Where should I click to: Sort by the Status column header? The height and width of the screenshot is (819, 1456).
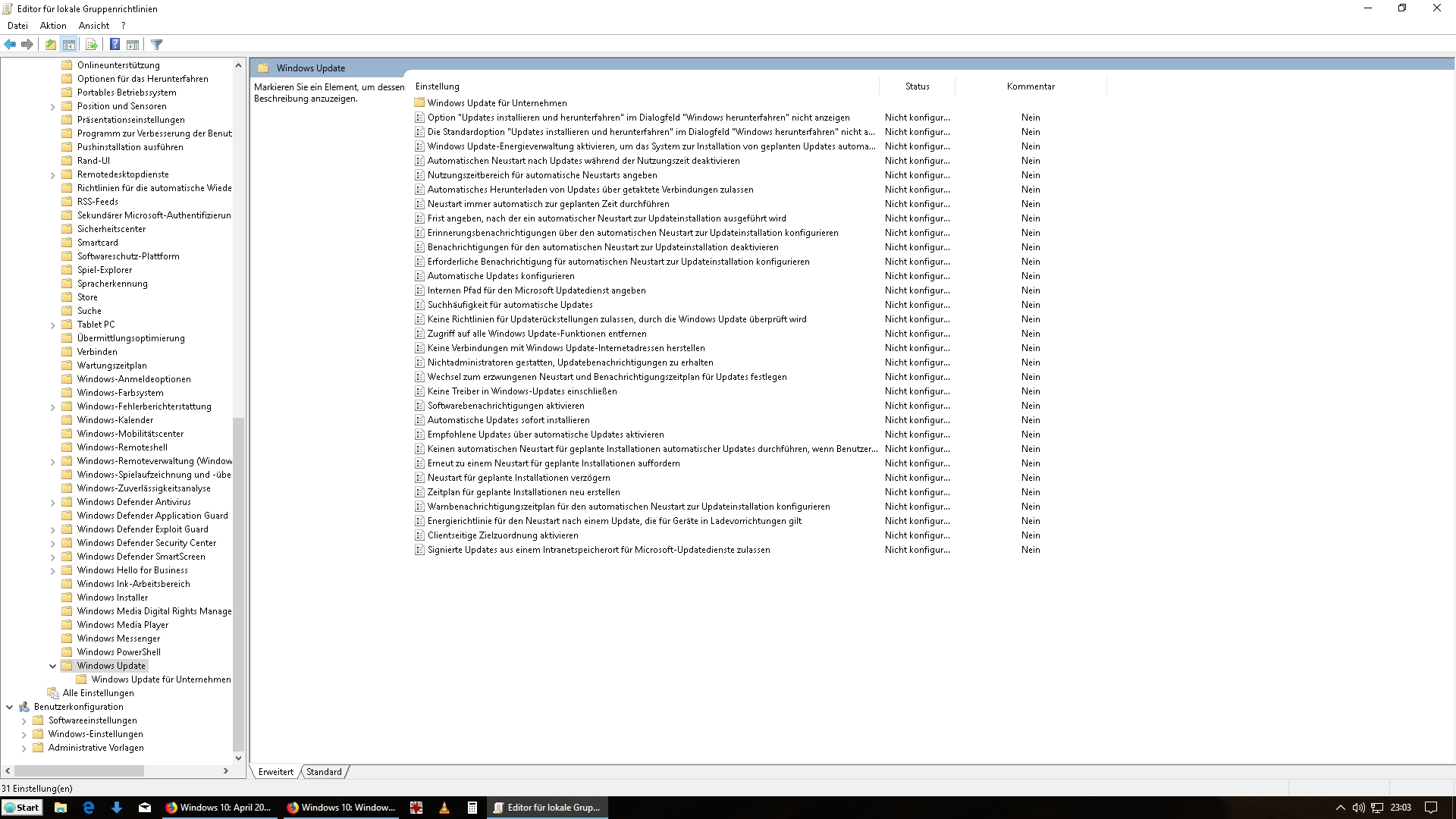pyautogui.click(x=918, y=86)
